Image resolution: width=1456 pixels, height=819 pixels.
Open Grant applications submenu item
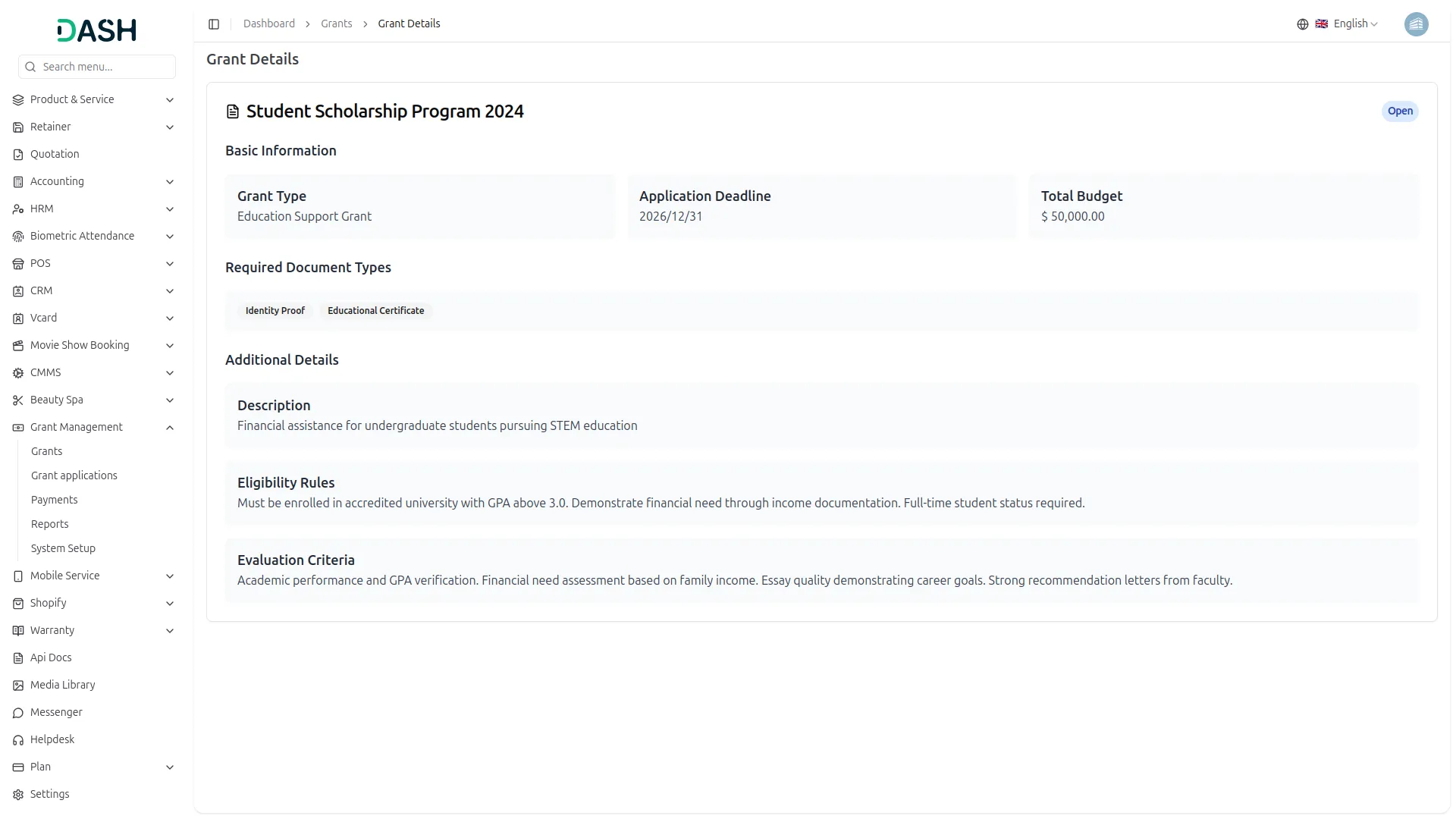(x=74, y=475)
